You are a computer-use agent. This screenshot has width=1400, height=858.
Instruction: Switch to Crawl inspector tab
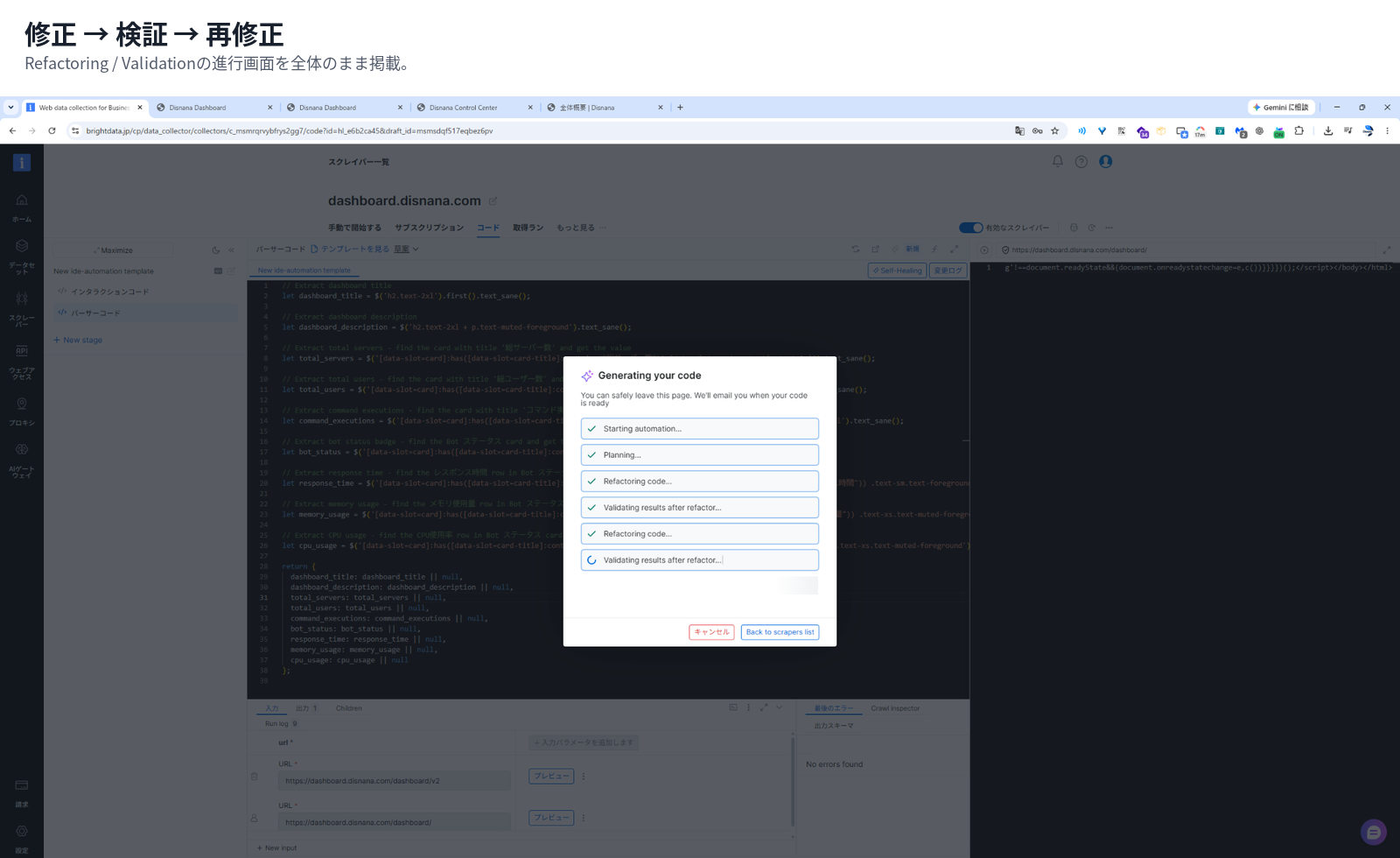(x=895, y=708)
